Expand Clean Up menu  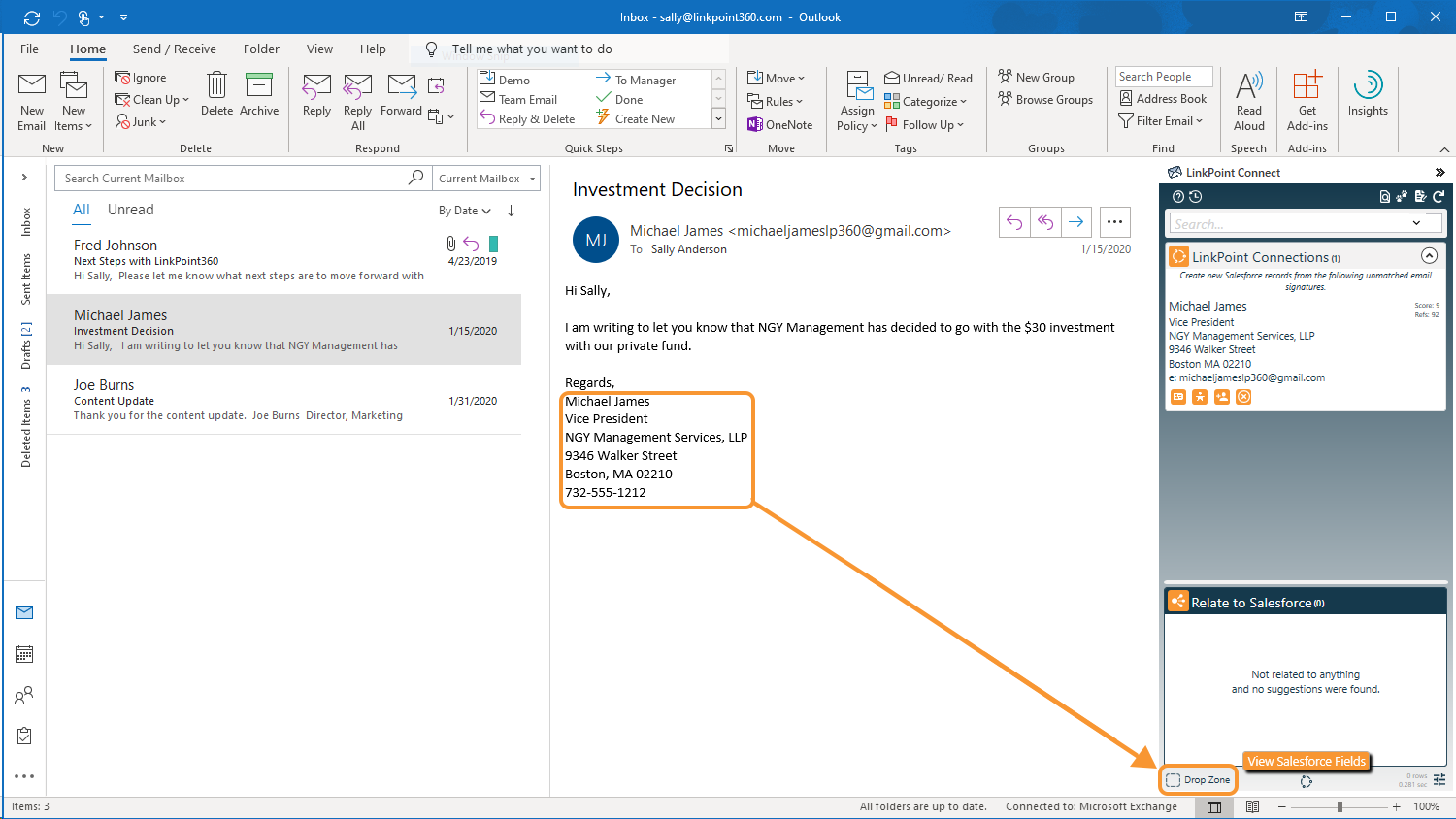click(152, 100)
